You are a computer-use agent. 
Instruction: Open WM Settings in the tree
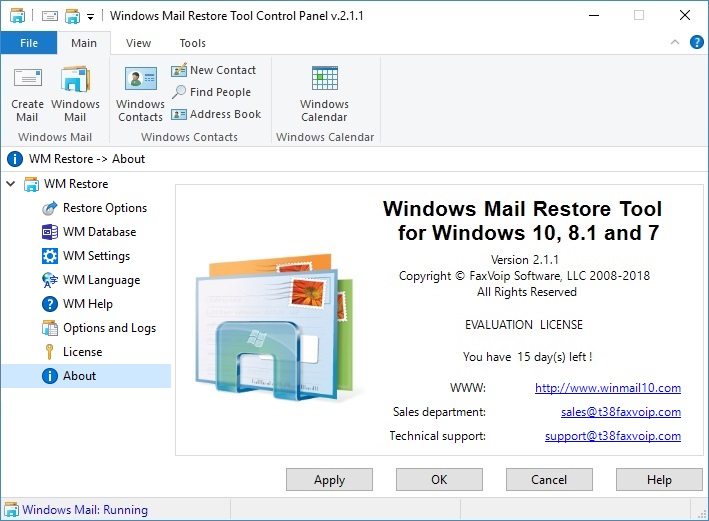tap(96, 256)
